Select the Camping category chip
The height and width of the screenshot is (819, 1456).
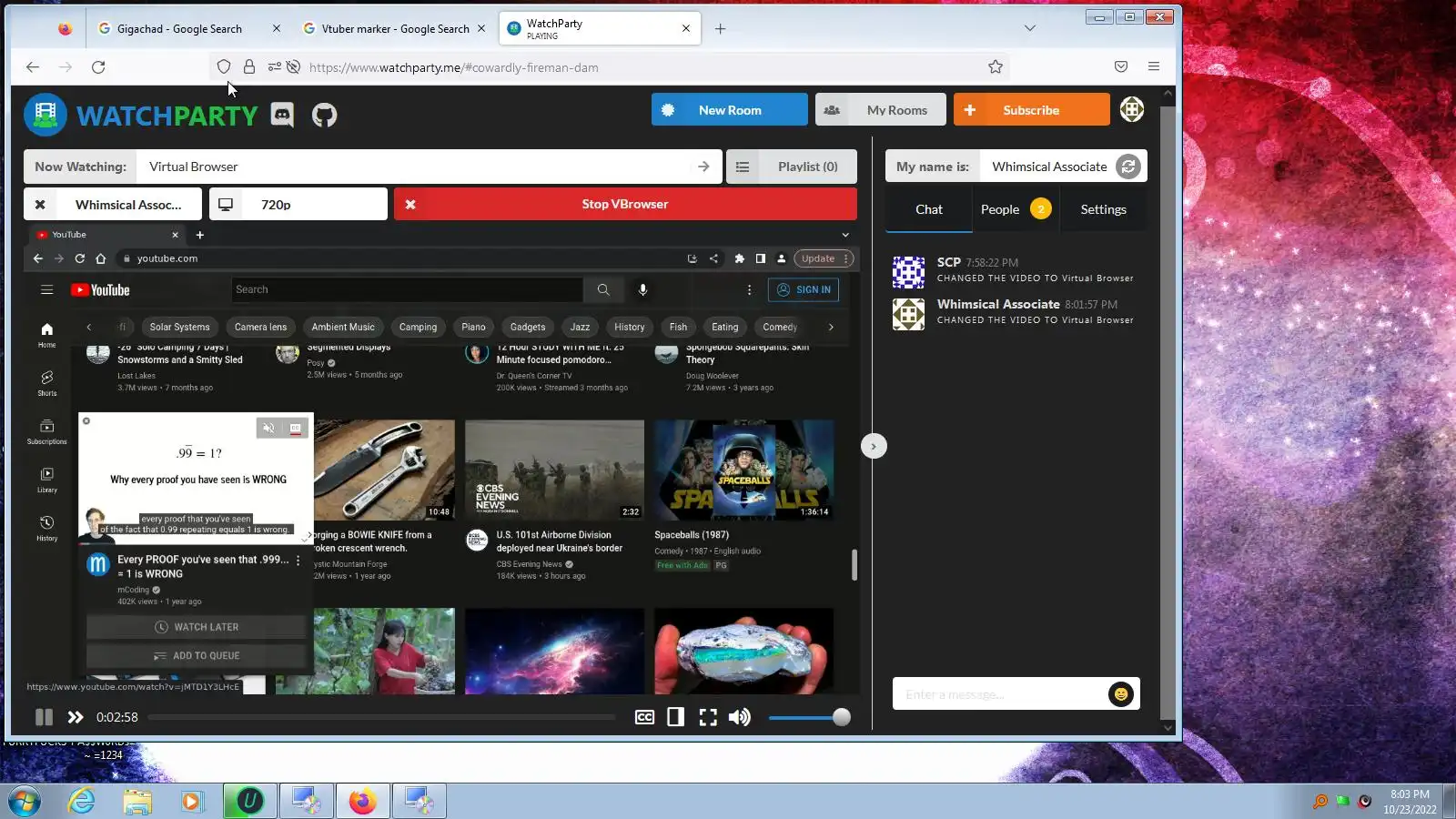pyautogui.click(x=418, y=327)
